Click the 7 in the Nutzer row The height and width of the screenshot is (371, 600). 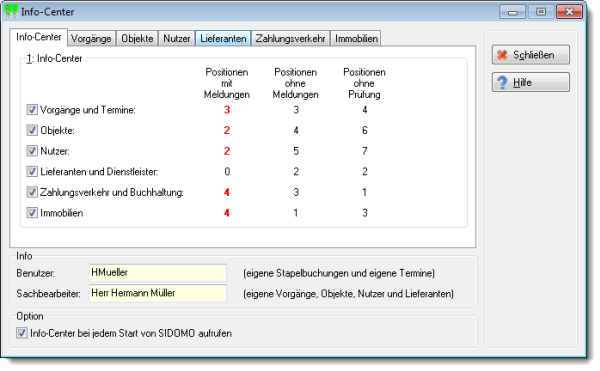(x=365, y=151)
